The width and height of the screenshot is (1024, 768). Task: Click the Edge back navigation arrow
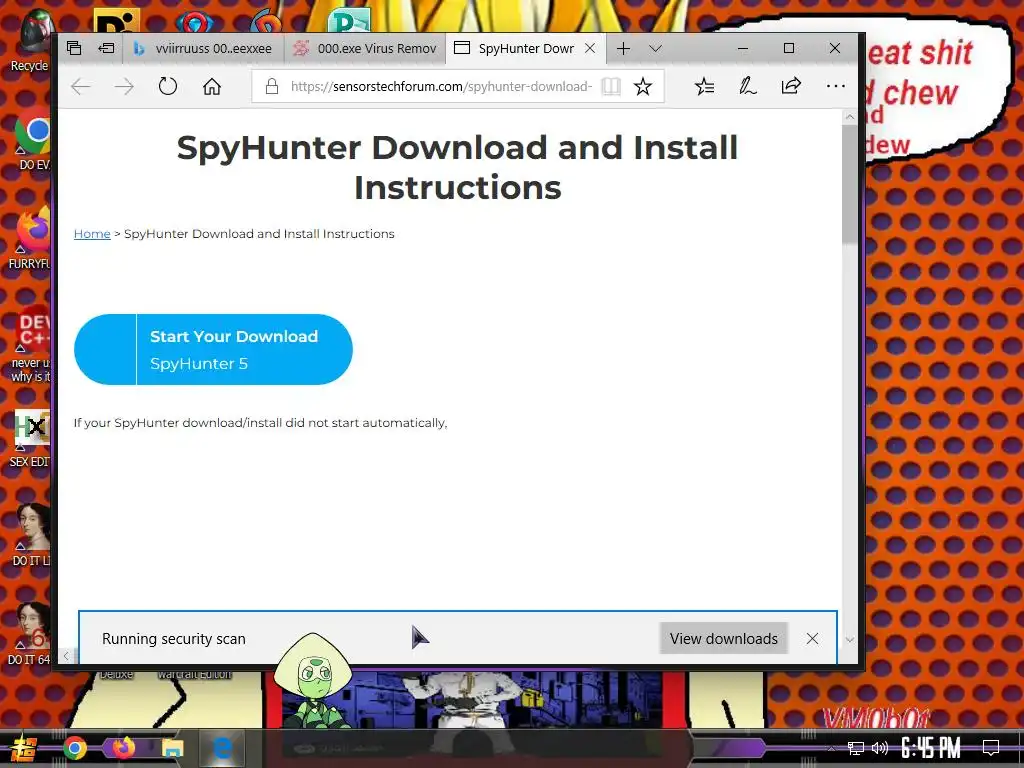(x=80, y=86)
